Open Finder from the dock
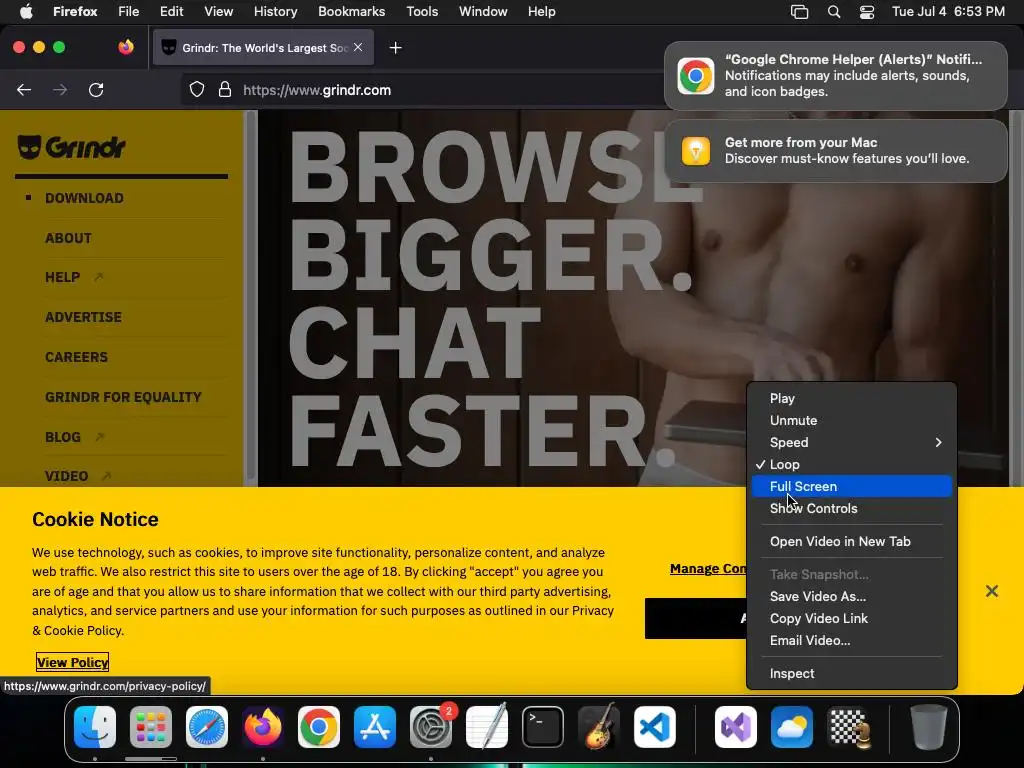 click(95, 727)
